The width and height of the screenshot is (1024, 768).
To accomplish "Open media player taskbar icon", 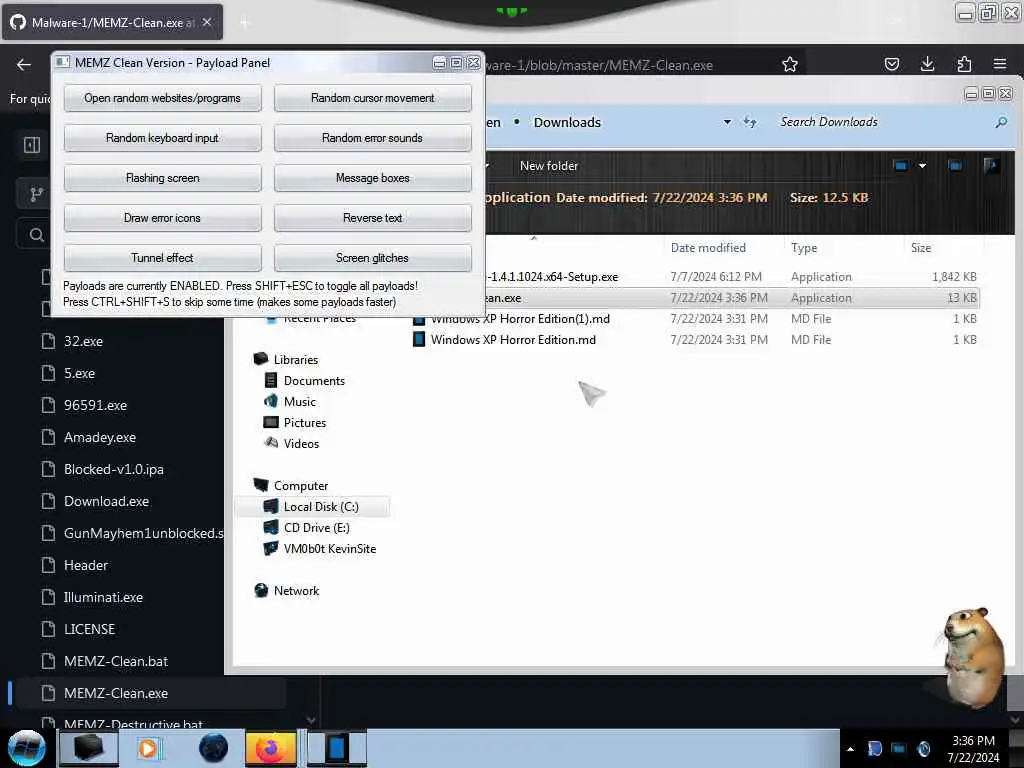I will (x=148, y=748).
